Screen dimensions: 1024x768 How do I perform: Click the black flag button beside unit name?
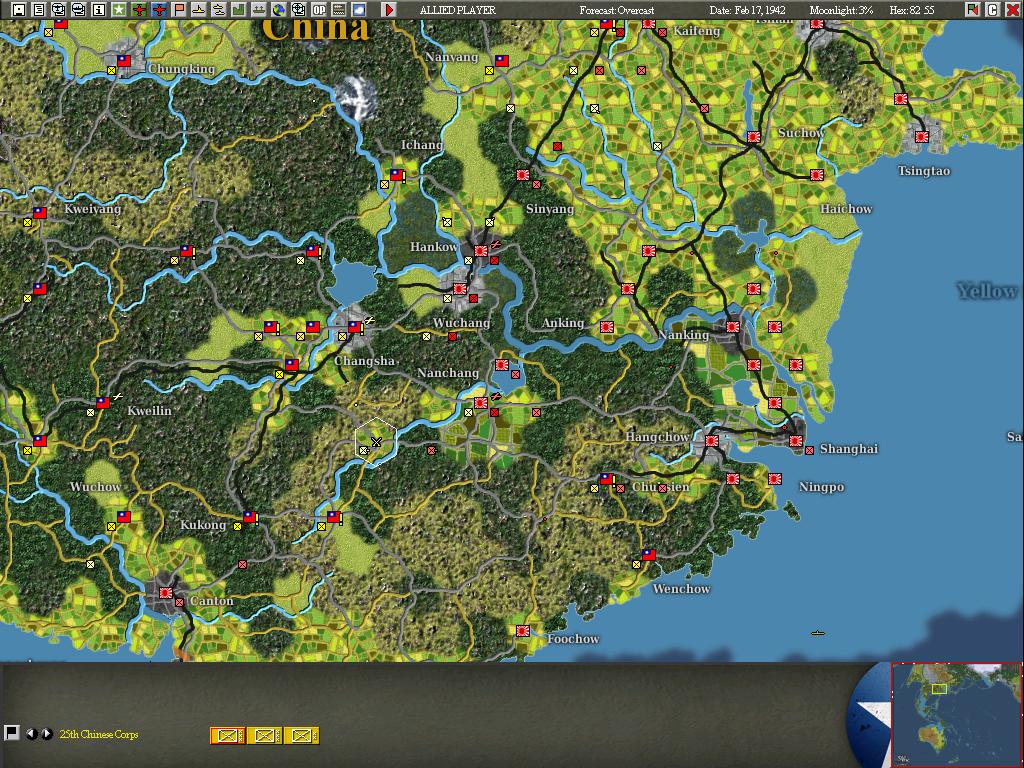11,733
